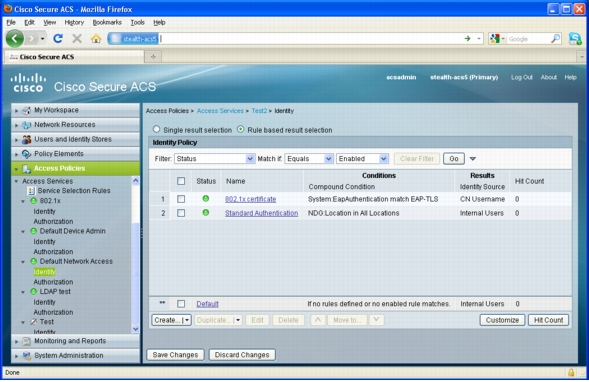Tick the Default rule checkbox
This screenshot has height=382, width=589.
tap(181, 304)
